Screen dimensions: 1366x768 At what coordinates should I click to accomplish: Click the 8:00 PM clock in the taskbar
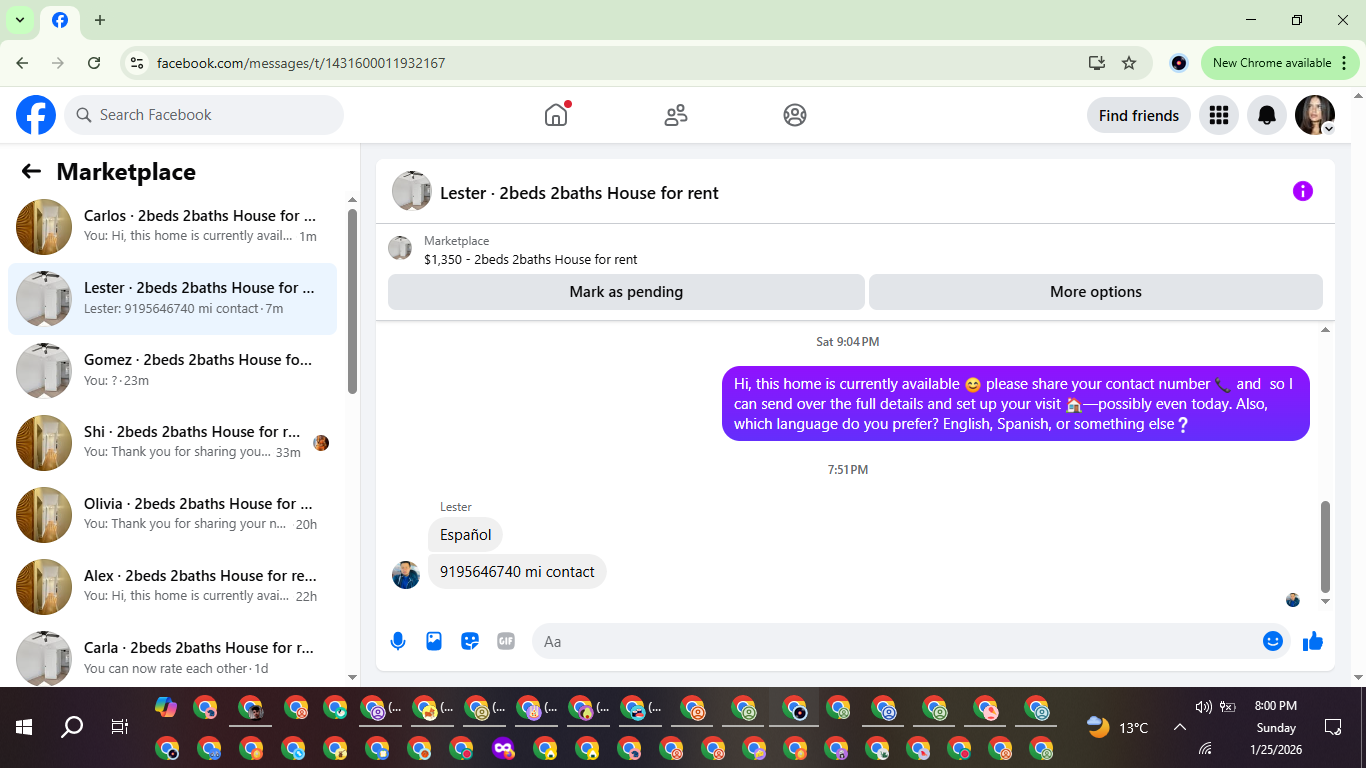1275,706
